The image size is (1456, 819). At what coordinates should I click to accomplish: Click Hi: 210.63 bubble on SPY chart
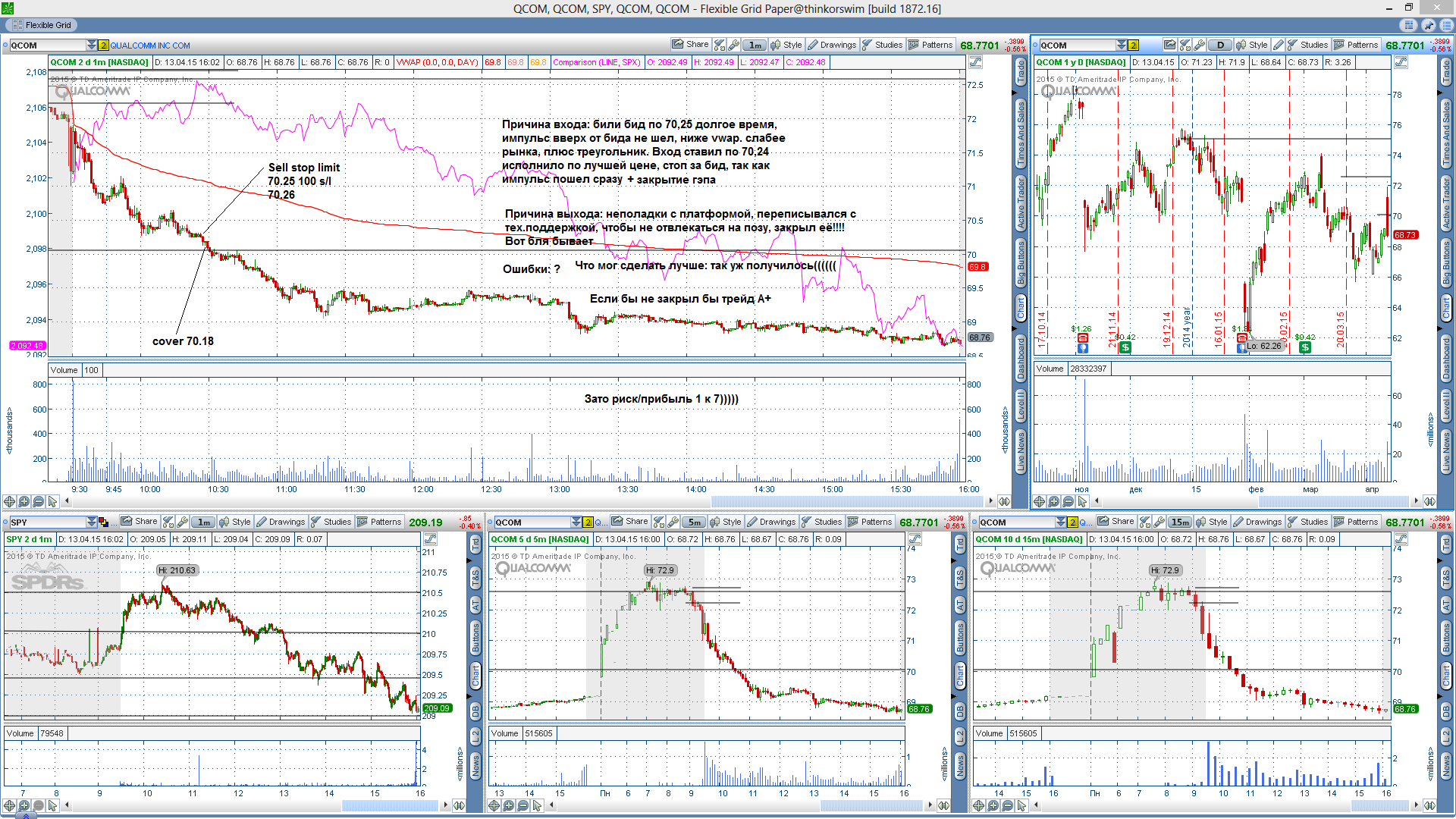tap(177, 570)
